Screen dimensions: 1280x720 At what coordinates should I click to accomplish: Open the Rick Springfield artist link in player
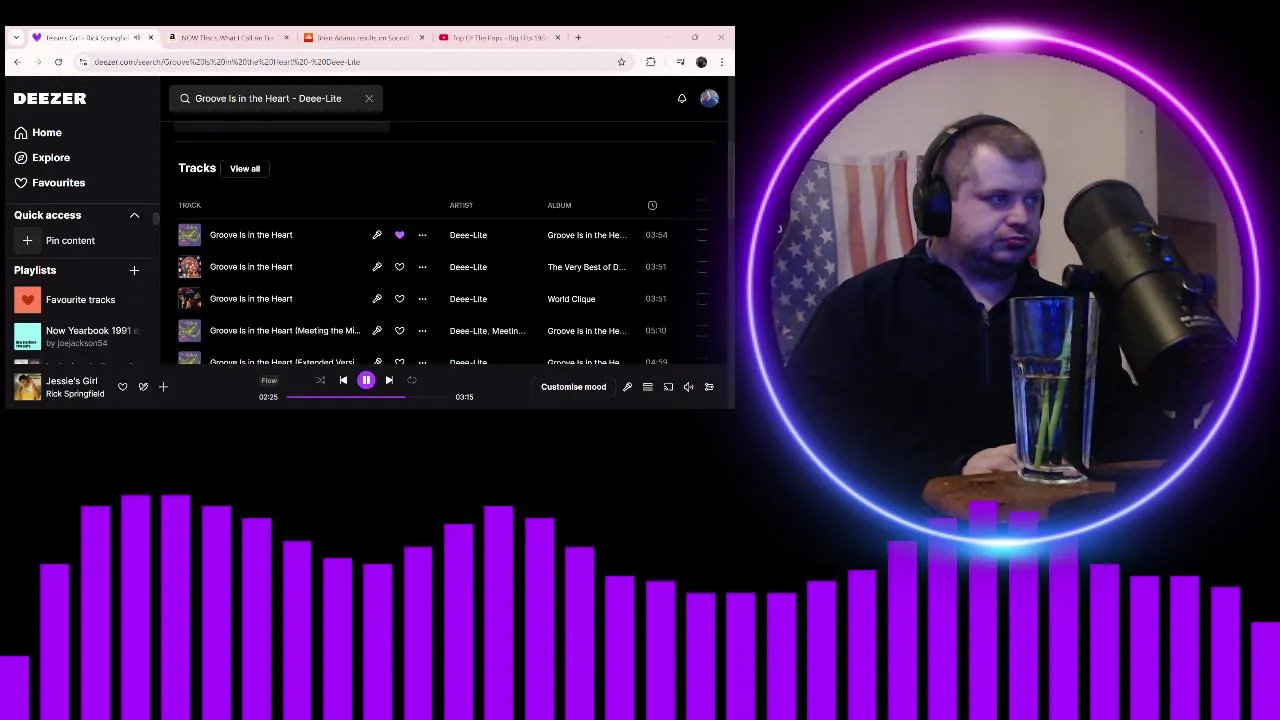75,394
